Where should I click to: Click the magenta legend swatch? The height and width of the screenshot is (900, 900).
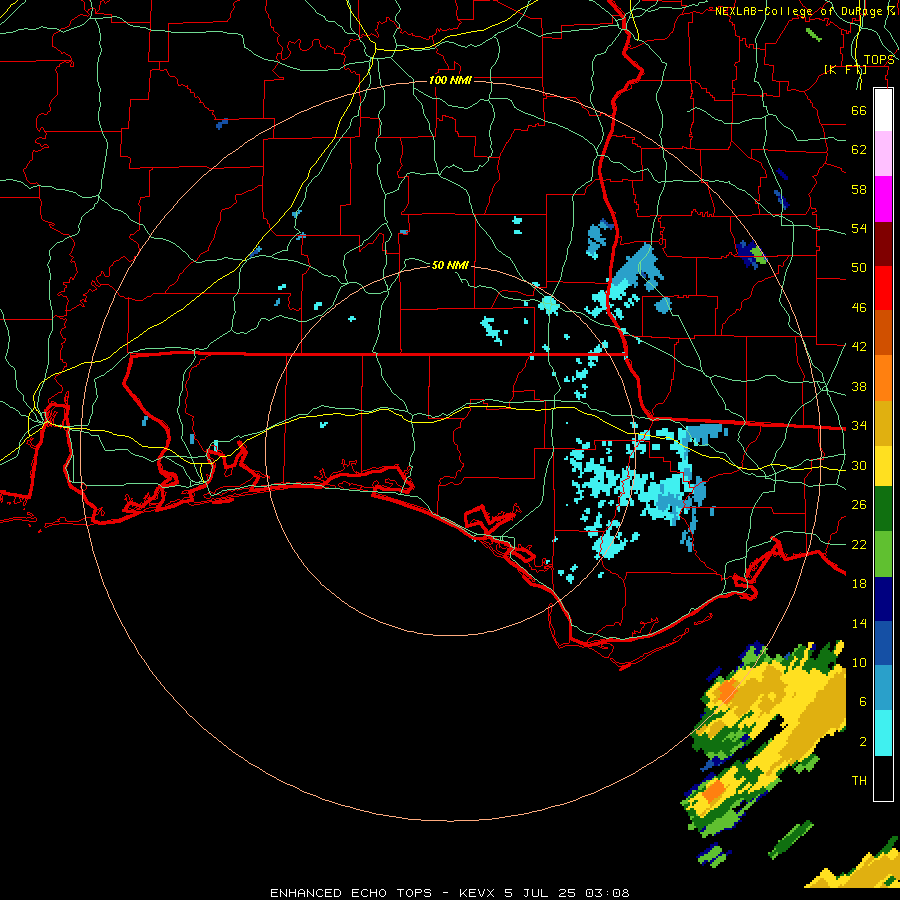pos(883,199)
